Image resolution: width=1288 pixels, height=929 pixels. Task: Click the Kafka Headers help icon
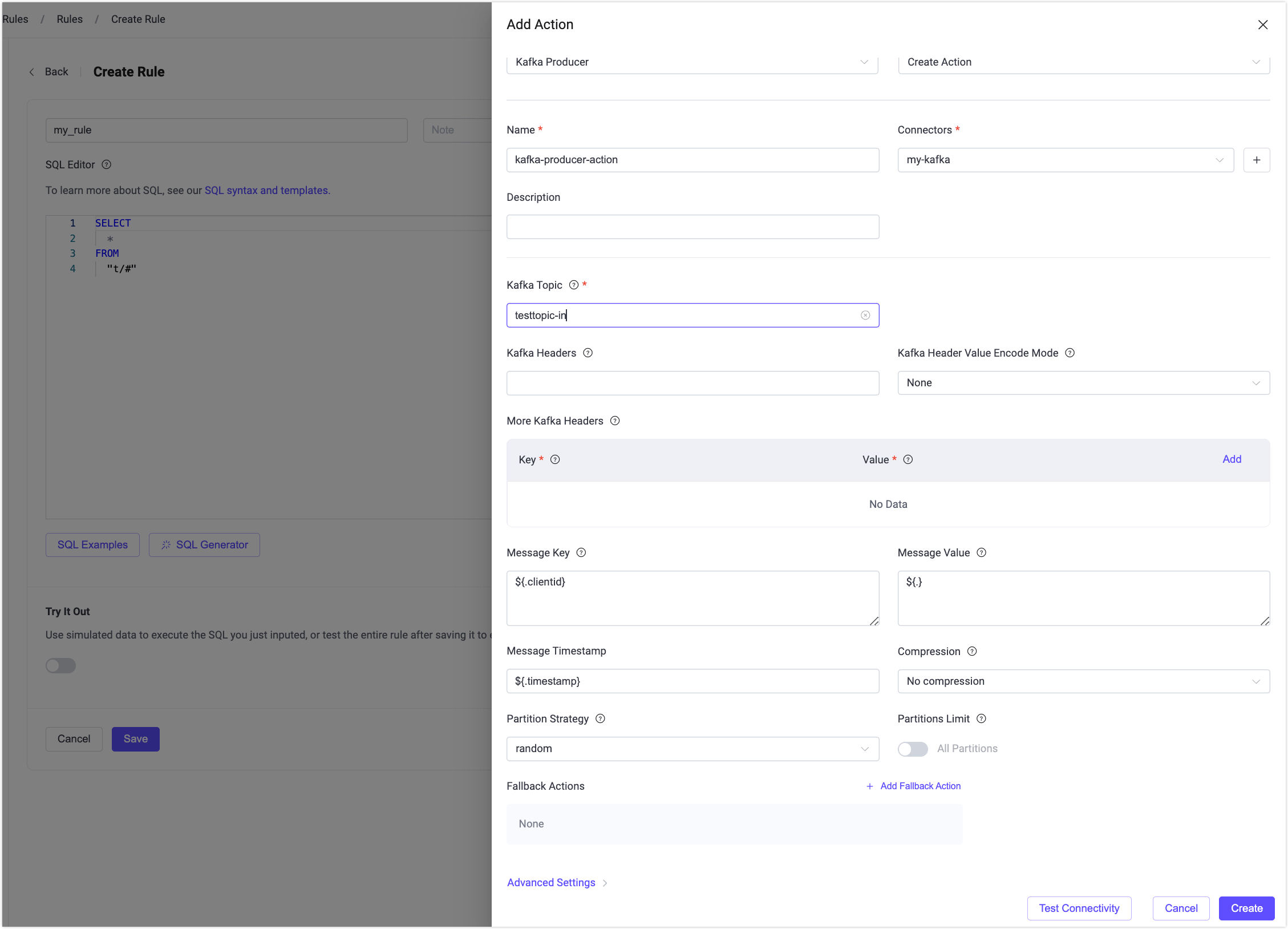click(588, 353)
